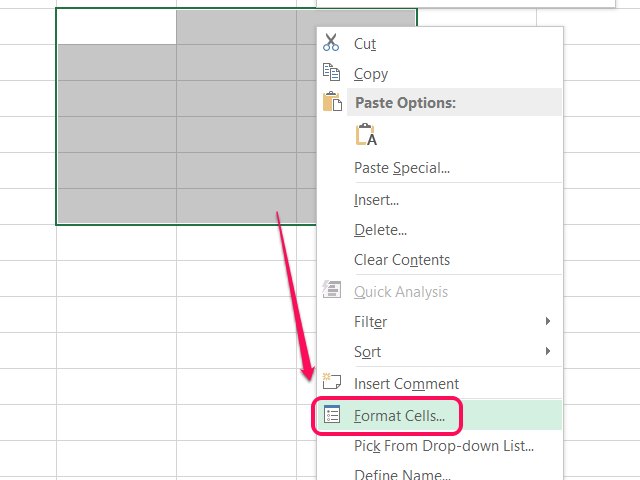Select Insert... menu entry

pyautogui.click(x=440, y=200)
